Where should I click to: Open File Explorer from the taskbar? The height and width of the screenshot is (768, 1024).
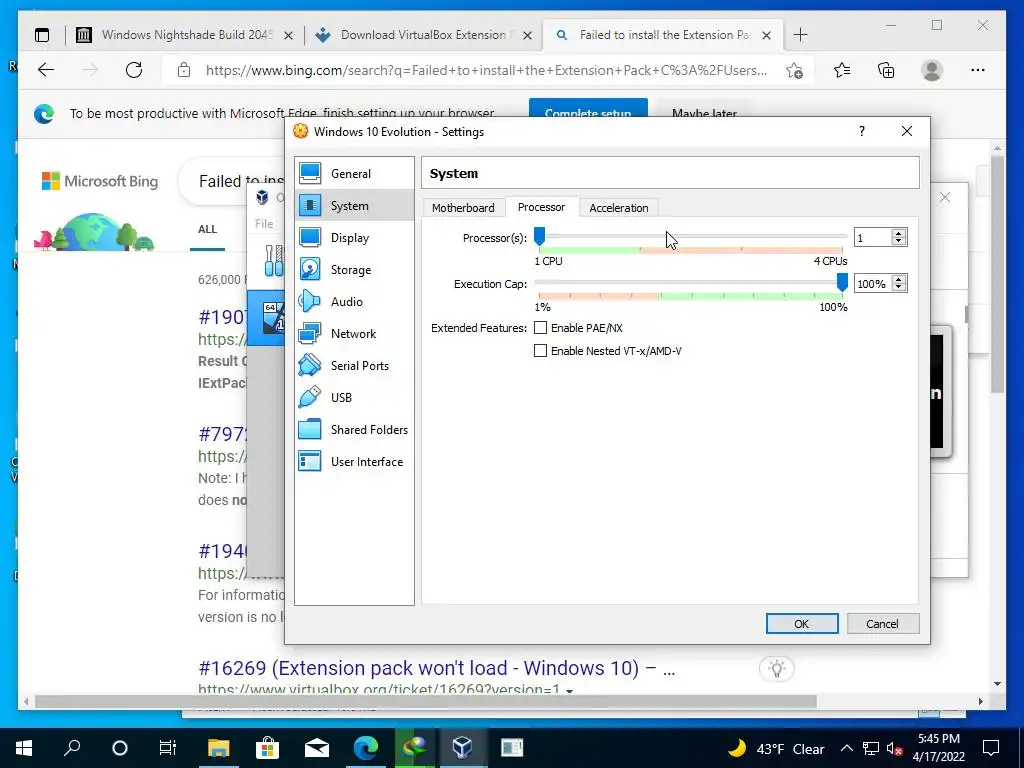(x=218, y=748)
